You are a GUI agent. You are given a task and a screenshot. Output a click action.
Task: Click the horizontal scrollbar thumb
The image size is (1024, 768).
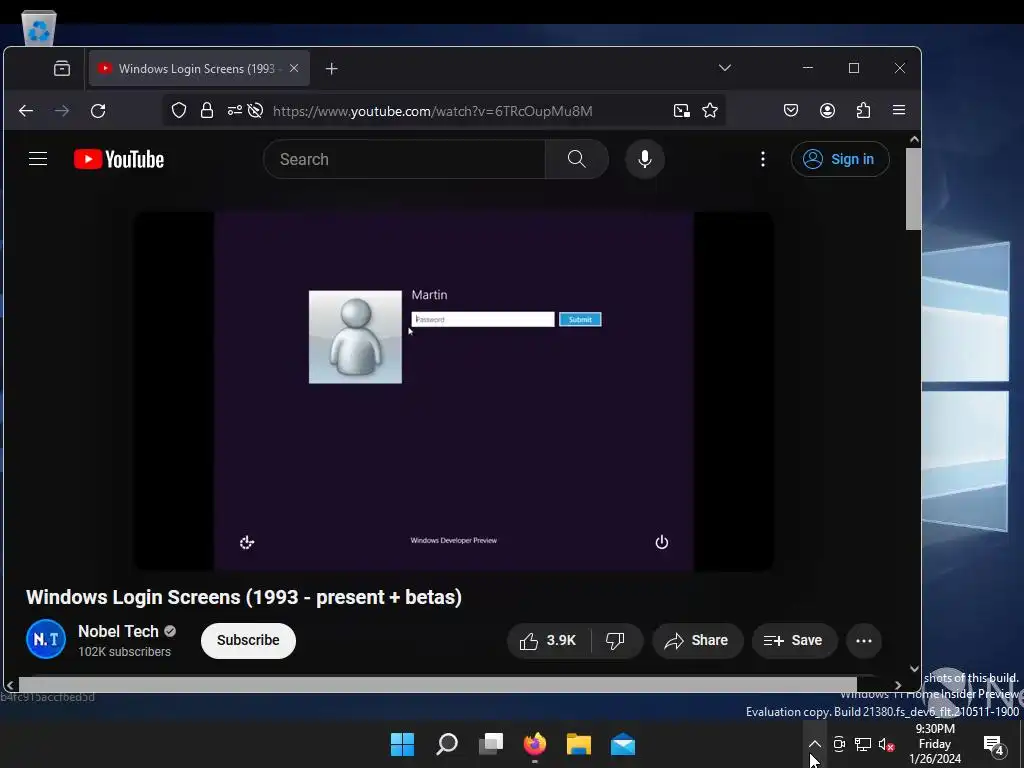[438, 684]
